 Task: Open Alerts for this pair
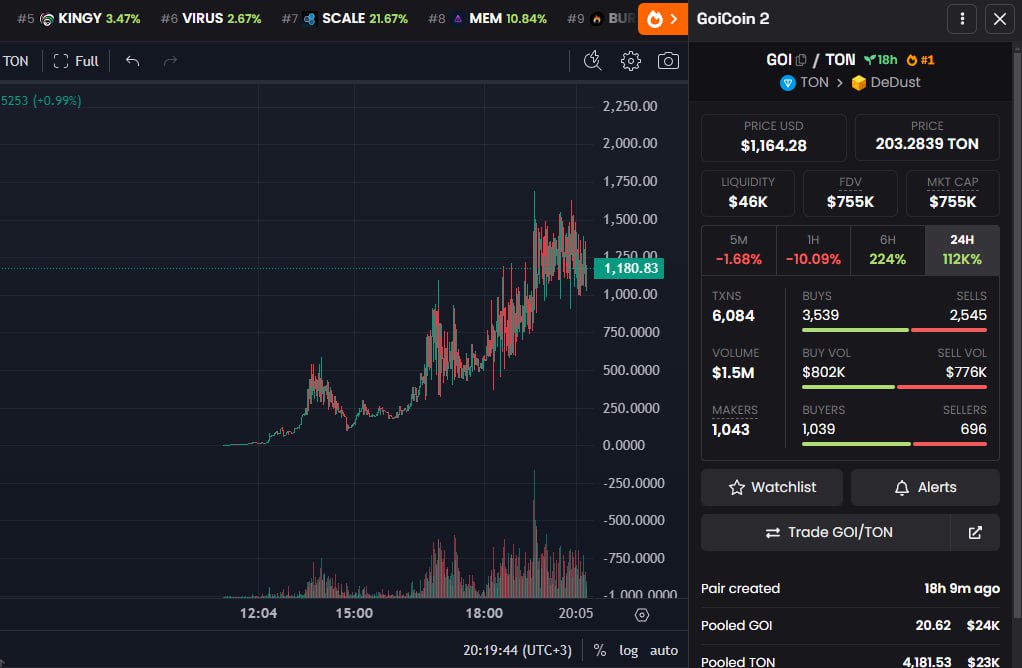tap(925, 487)
